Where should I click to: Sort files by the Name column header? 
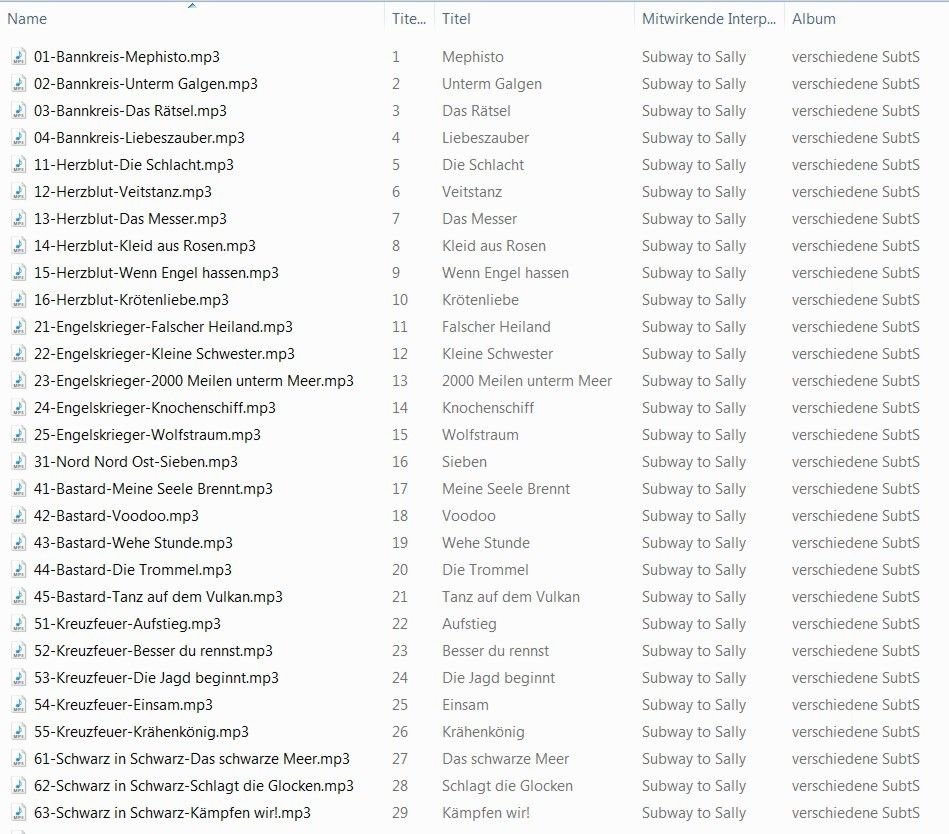click(192, 19)
